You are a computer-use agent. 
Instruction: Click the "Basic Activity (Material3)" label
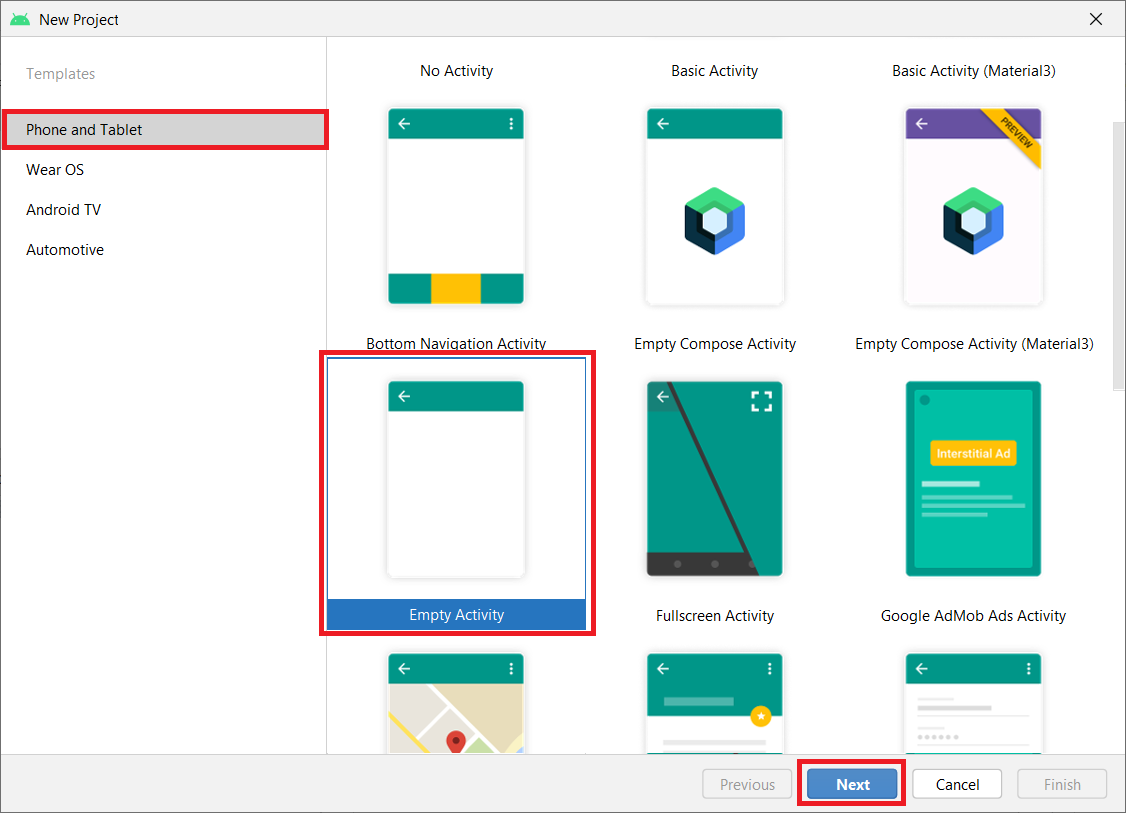click(974, 71)
